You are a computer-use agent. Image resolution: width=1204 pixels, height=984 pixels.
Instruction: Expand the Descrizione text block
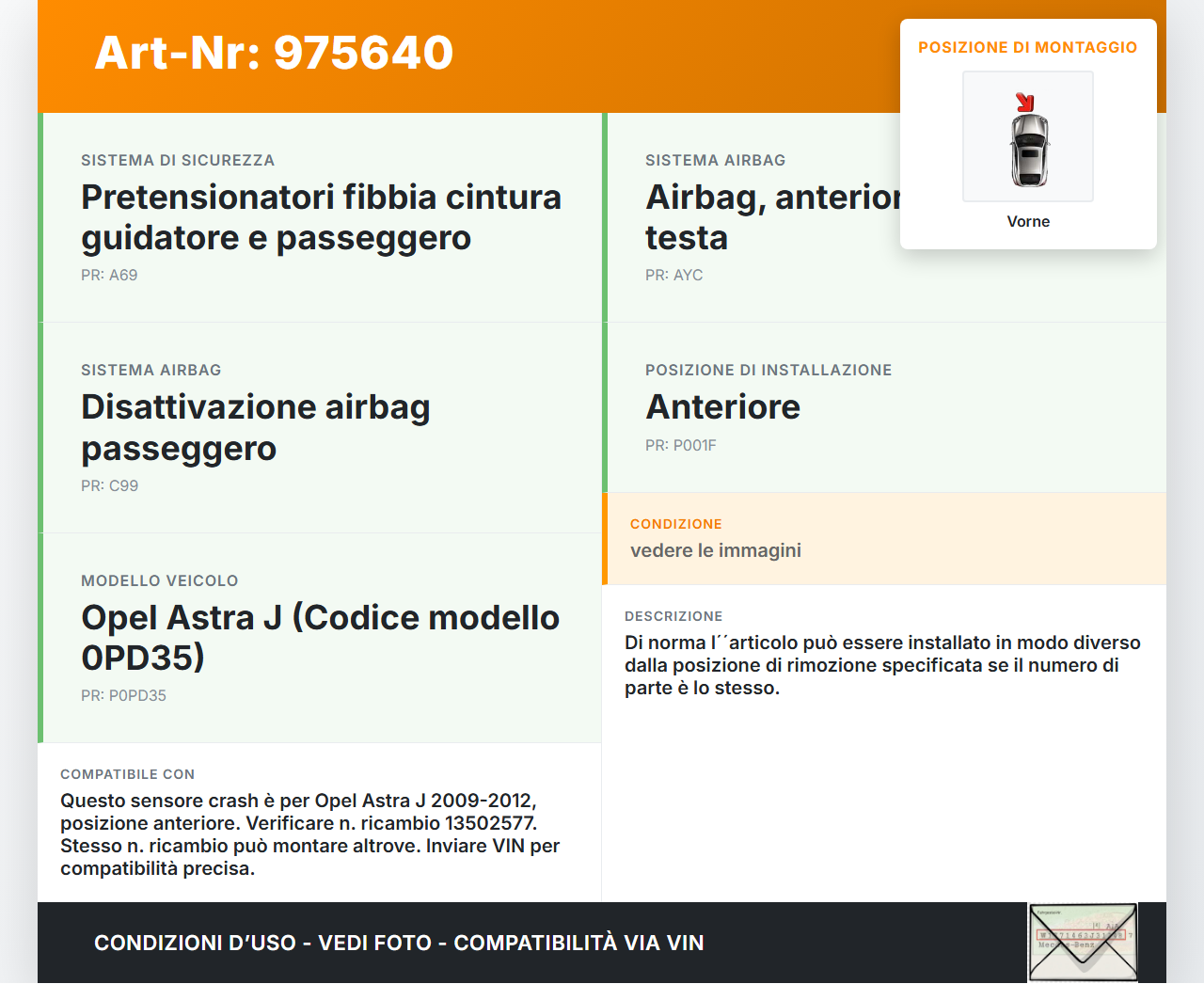click(x=883, y=654)
